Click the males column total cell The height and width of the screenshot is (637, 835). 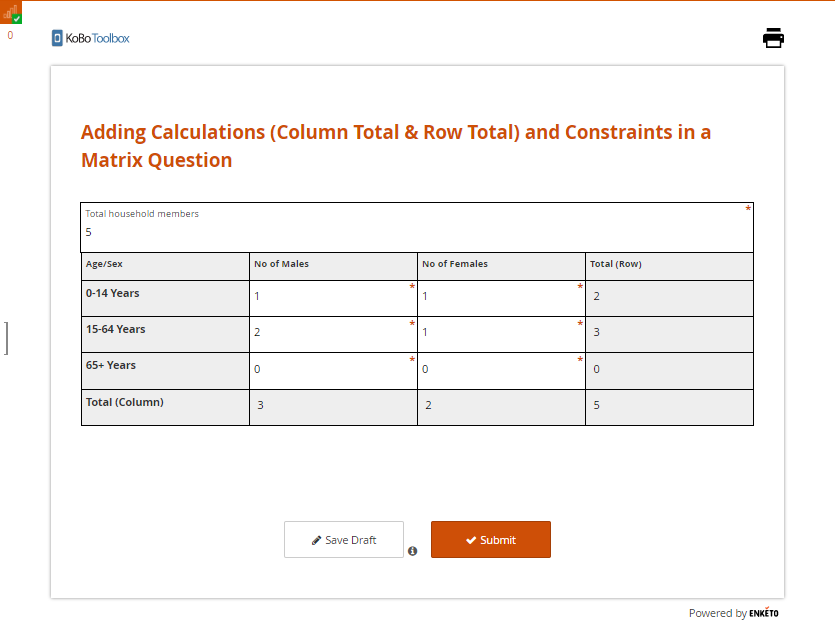332,406
